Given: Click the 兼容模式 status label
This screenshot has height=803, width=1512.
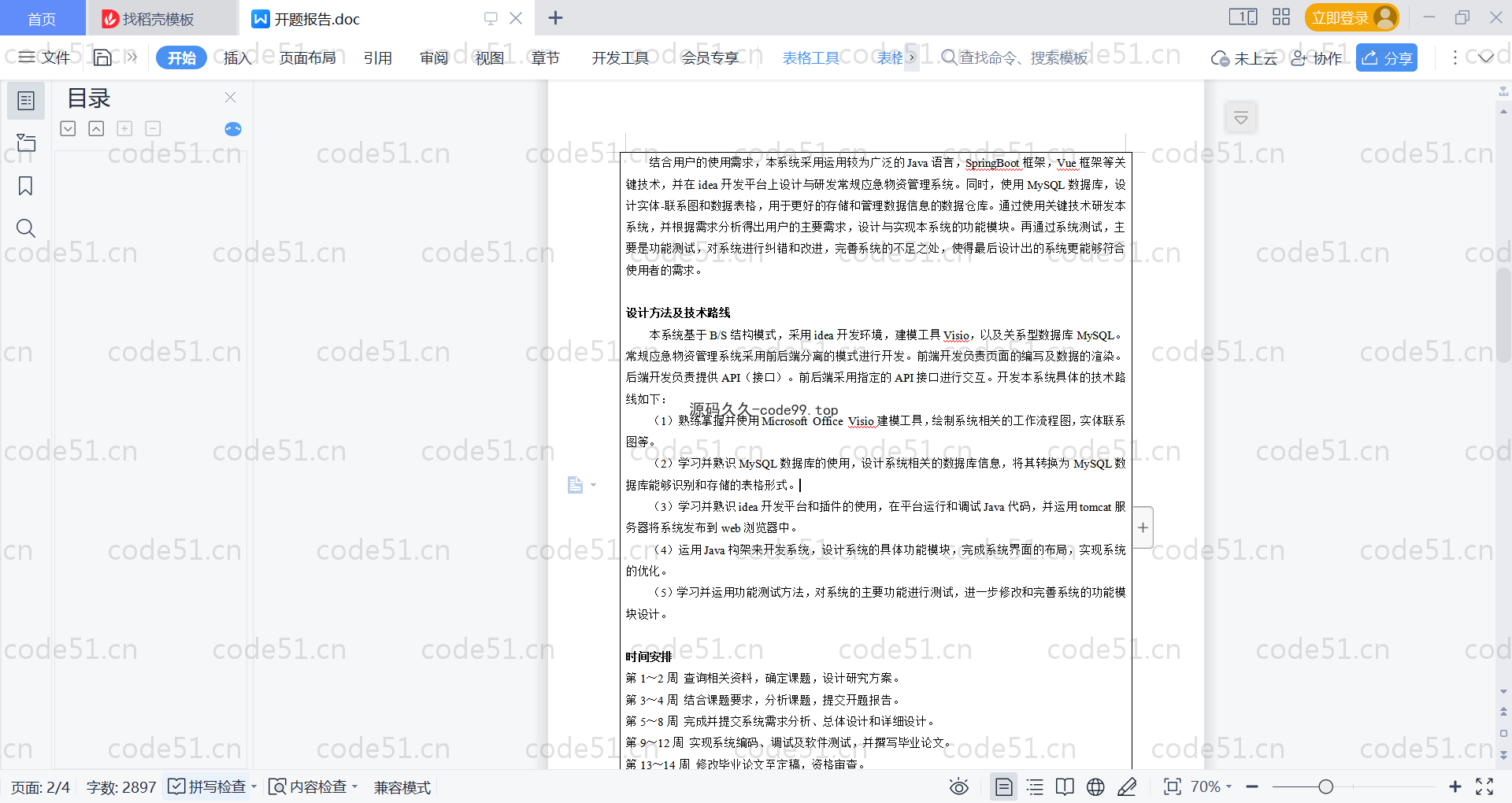Looking at the screenshot, I should (402, 787).
